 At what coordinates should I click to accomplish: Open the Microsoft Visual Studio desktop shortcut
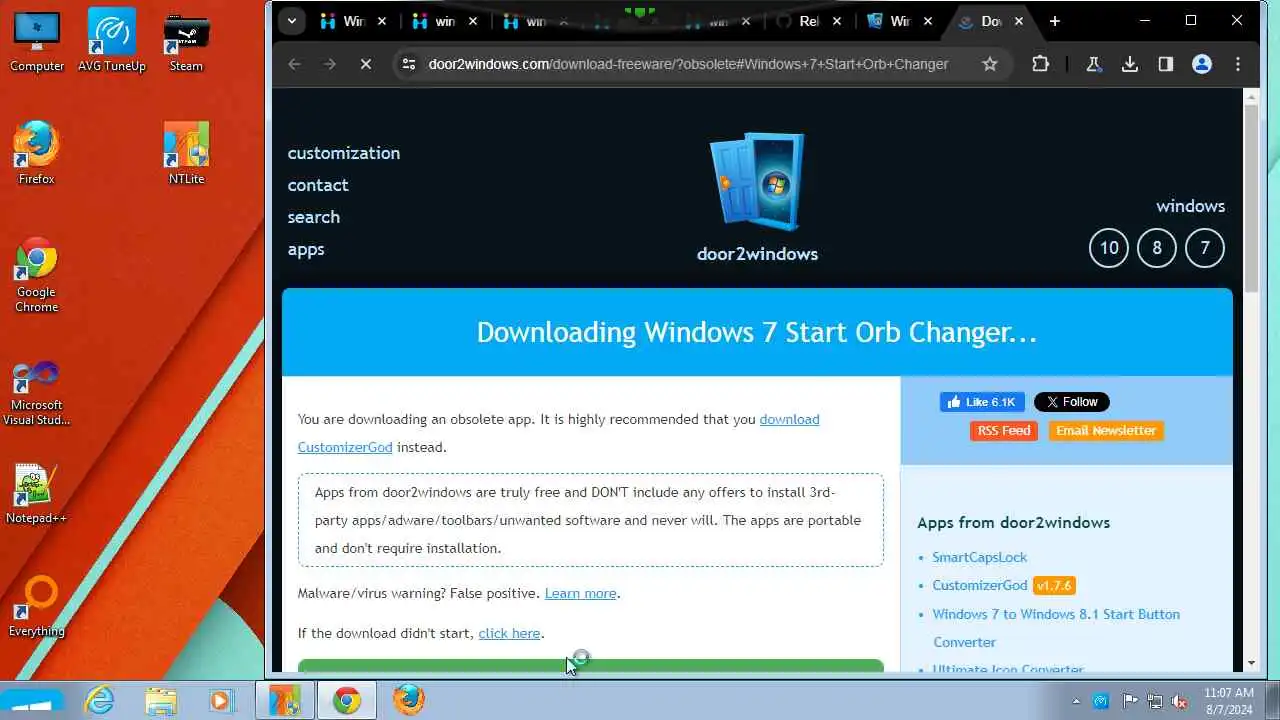coord(37,393)
